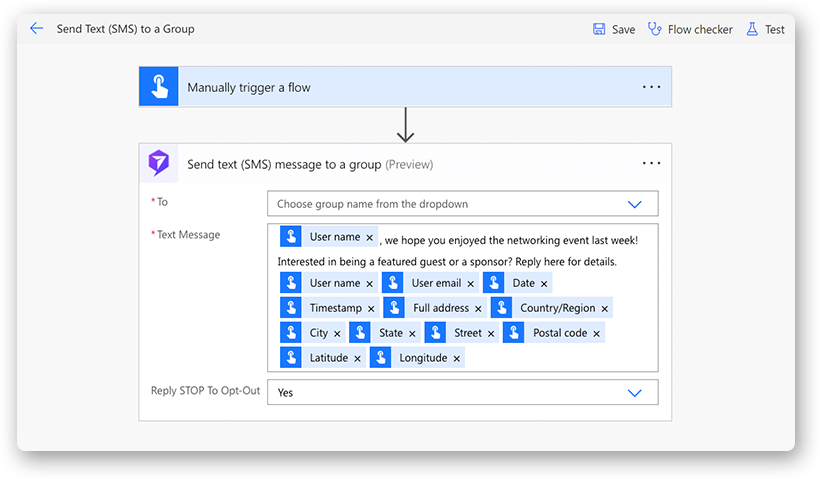Click the Choose group name placeholder text

[372, 204]
